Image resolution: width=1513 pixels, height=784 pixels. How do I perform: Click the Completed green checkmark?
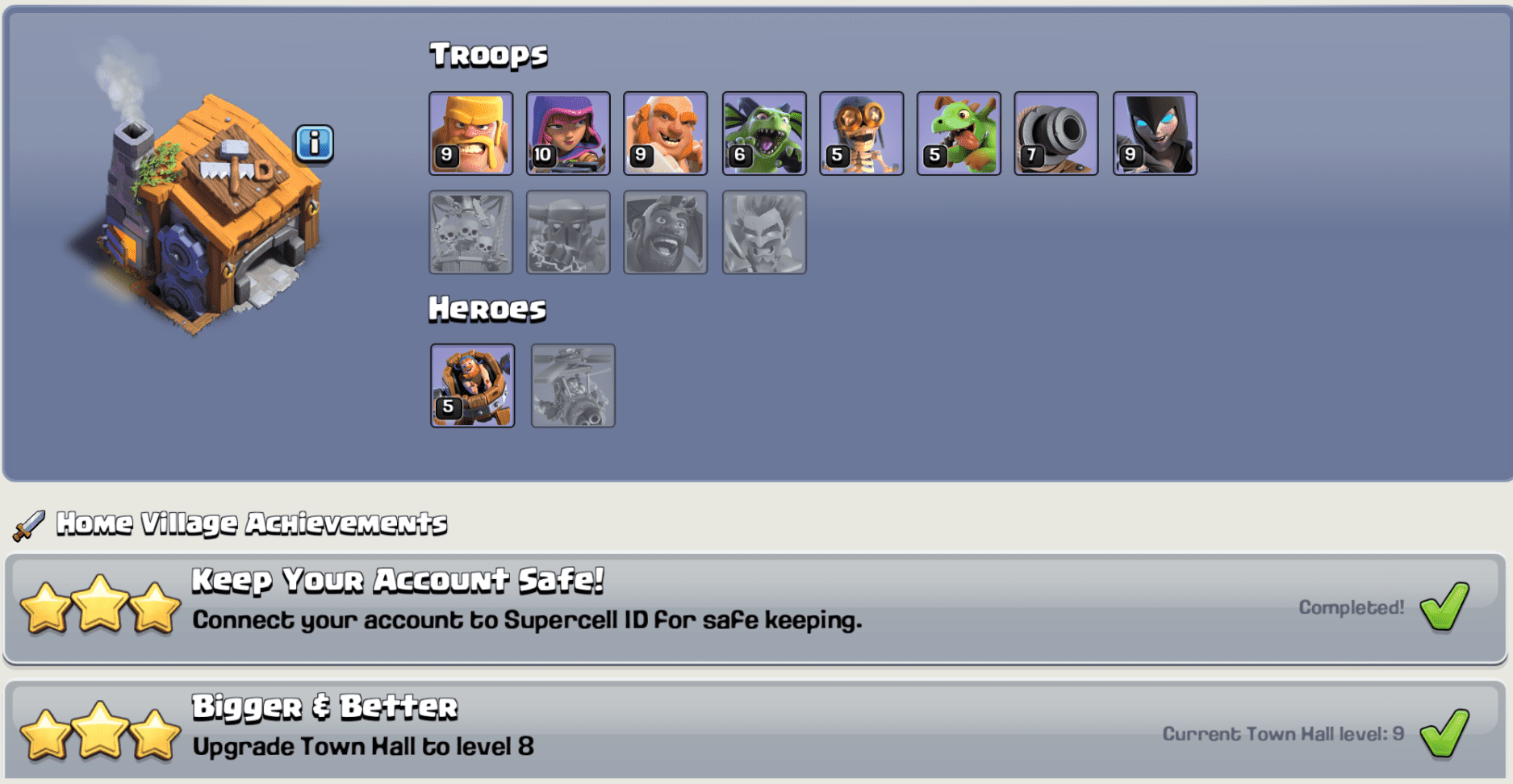click(1444, 607)
